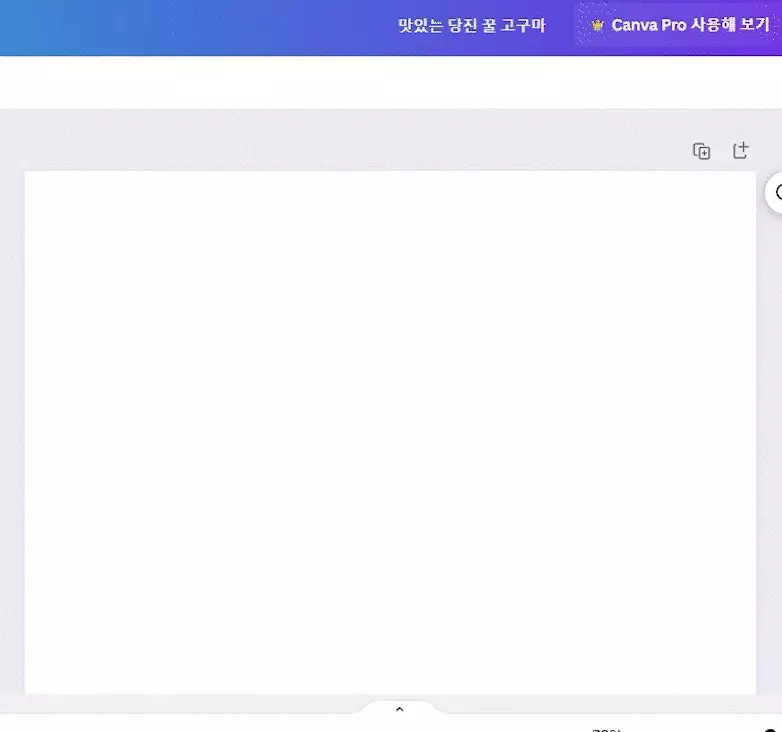Viewport: 782px width, 732px height.
Task: Expand the page thumbnails with the up chevron
Action: pos(399,709)
